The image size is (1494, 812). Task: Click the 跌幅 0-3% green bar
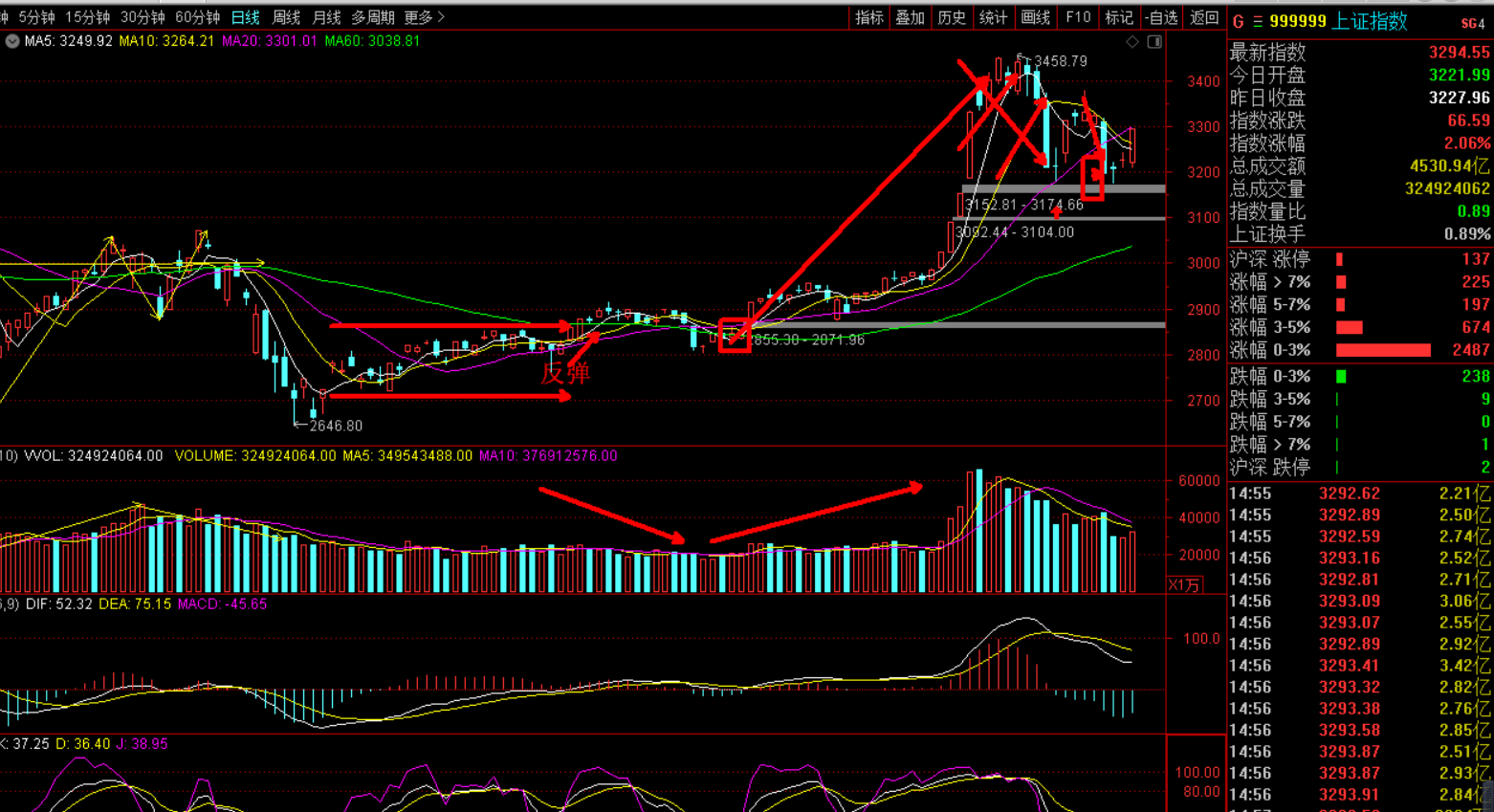coord(1341,377)
